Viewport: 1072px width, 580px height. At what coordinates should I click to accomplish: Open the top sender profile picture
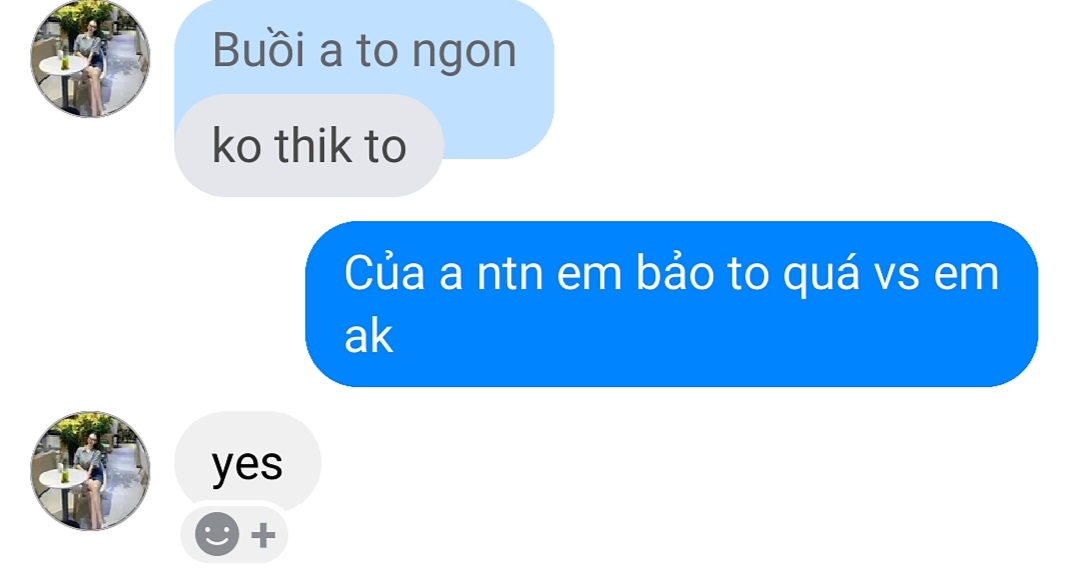tap(90, 58)
